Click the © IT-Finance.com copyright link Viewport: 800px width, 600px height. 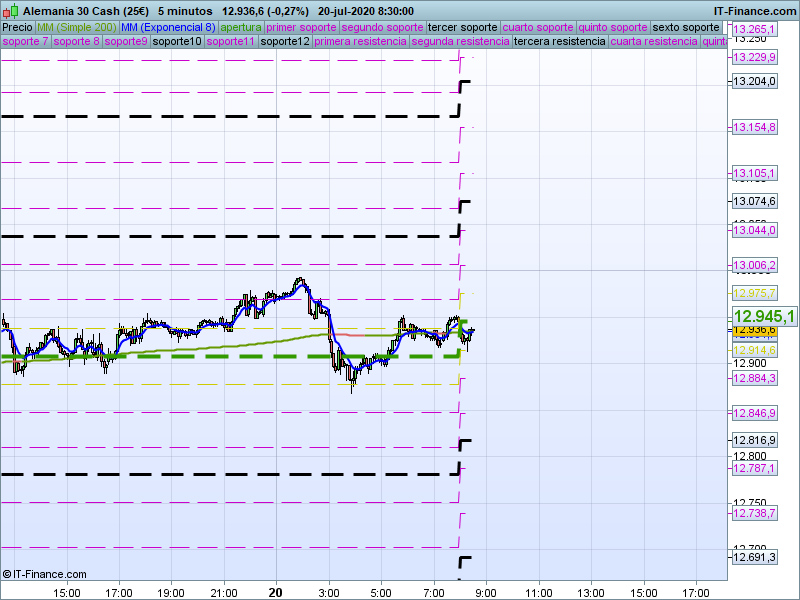click(x=45, y=574)
